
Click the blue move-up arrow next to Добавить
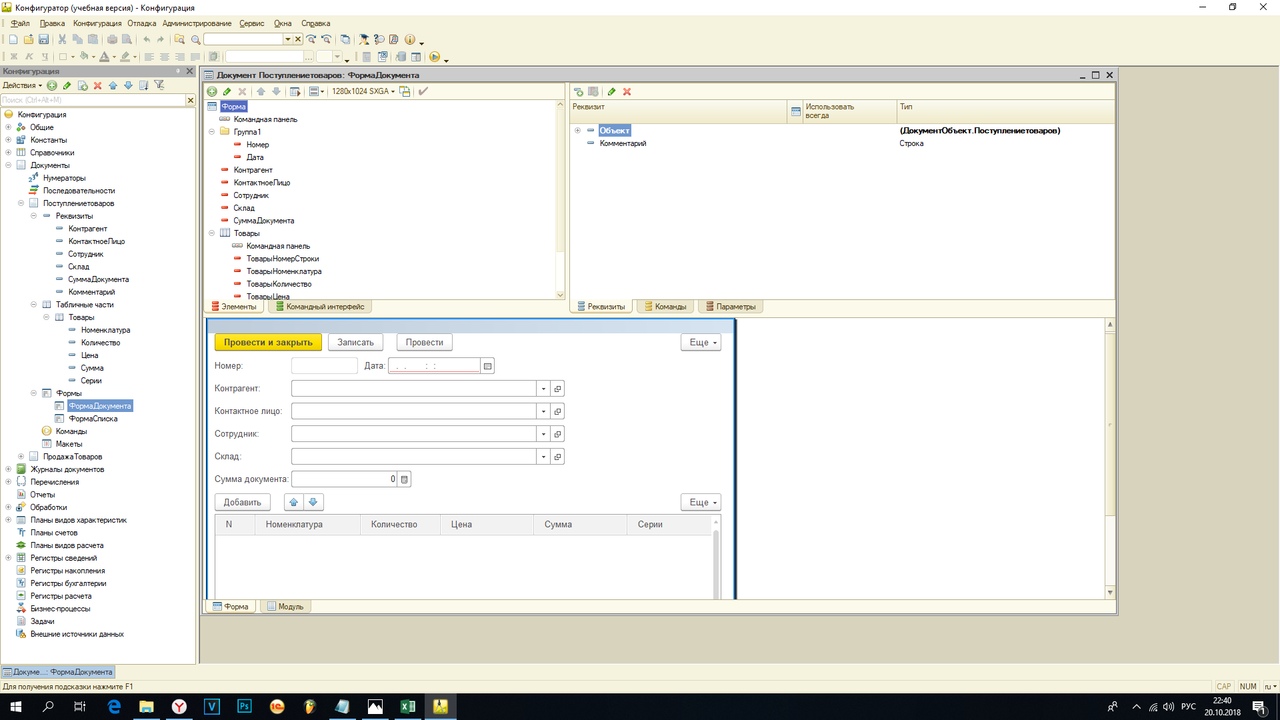pos(294,502)
